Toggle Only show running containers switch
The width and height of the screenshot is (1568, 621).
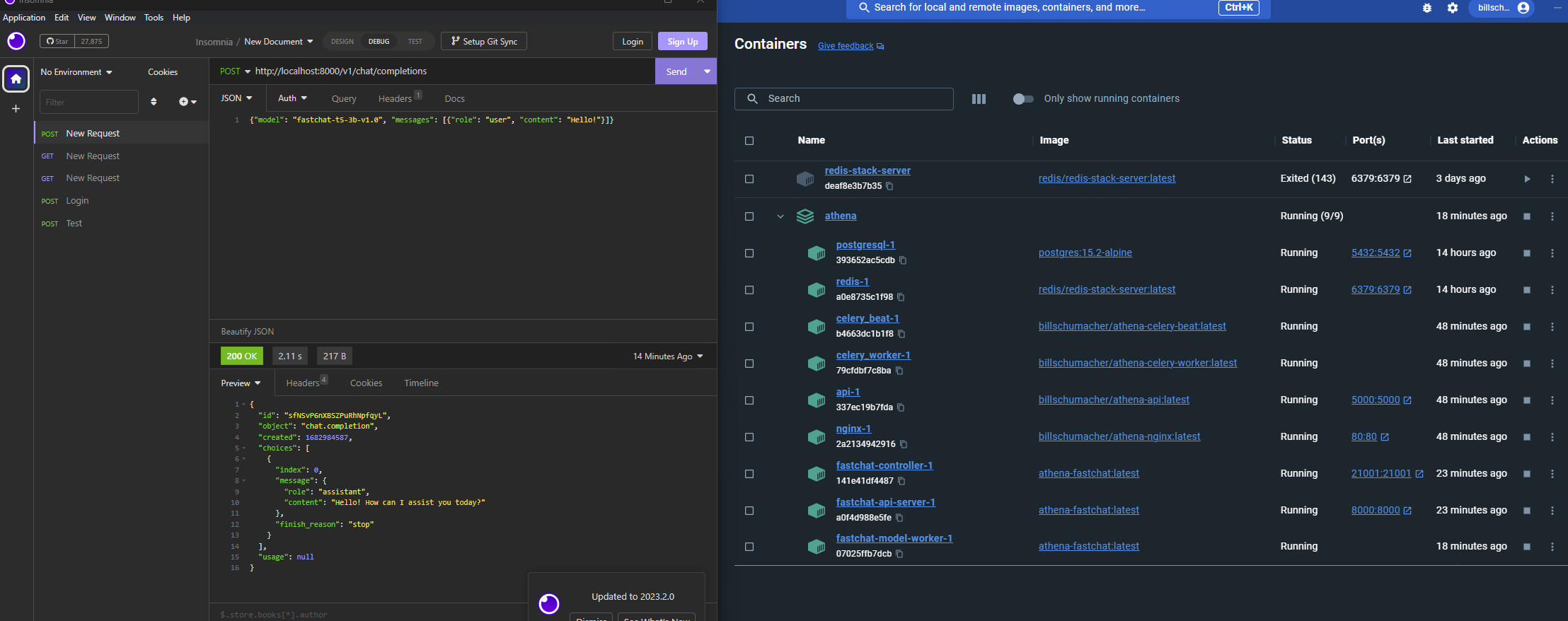point(1023,99)
